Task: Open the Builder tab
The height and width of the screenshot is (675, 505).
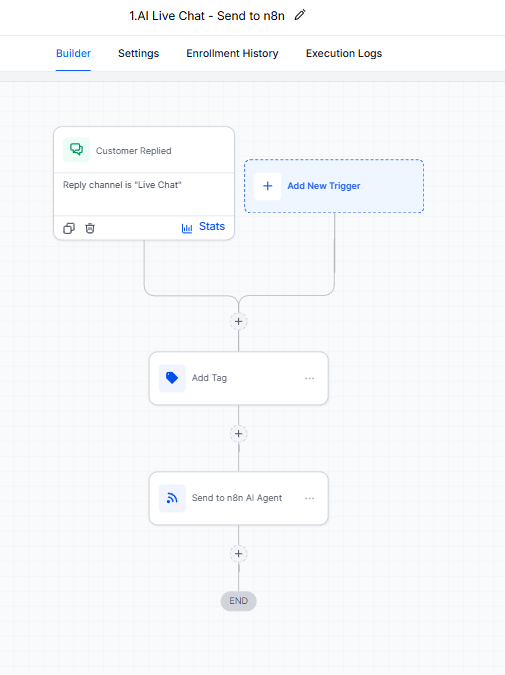Action: pos(74,53)
